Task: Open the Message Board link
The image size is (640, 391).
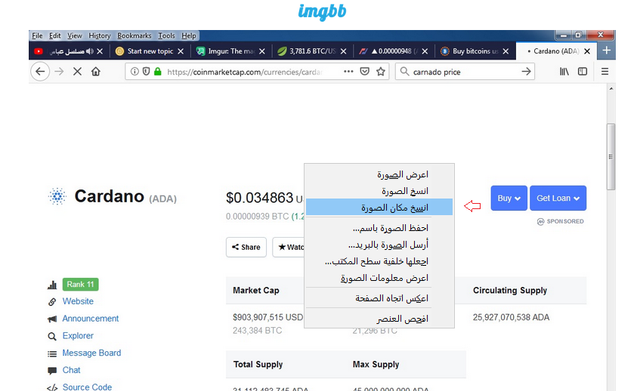Action: (91, 353)
